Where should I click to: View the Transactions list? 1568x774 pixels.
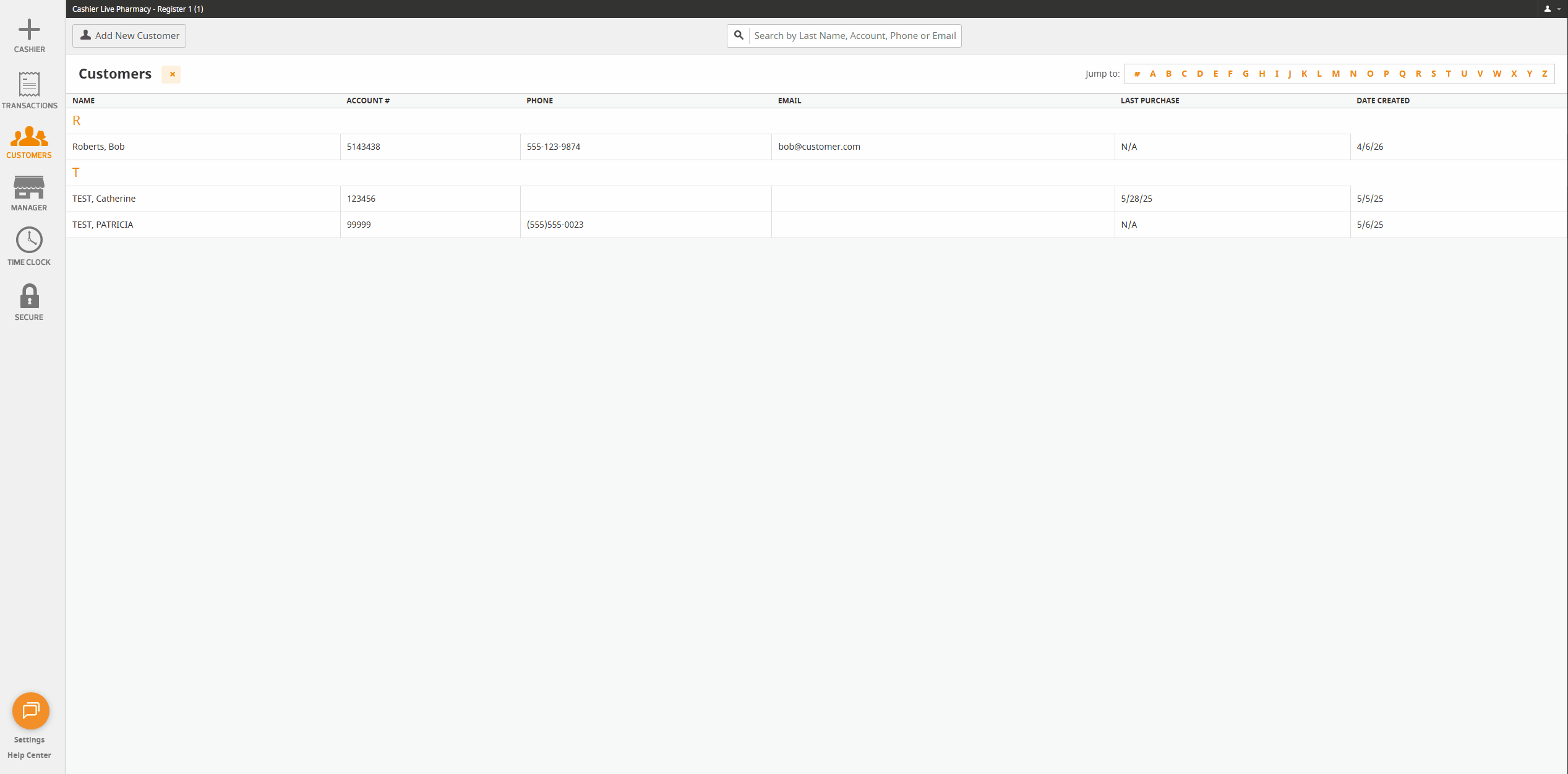coord(29,90)
